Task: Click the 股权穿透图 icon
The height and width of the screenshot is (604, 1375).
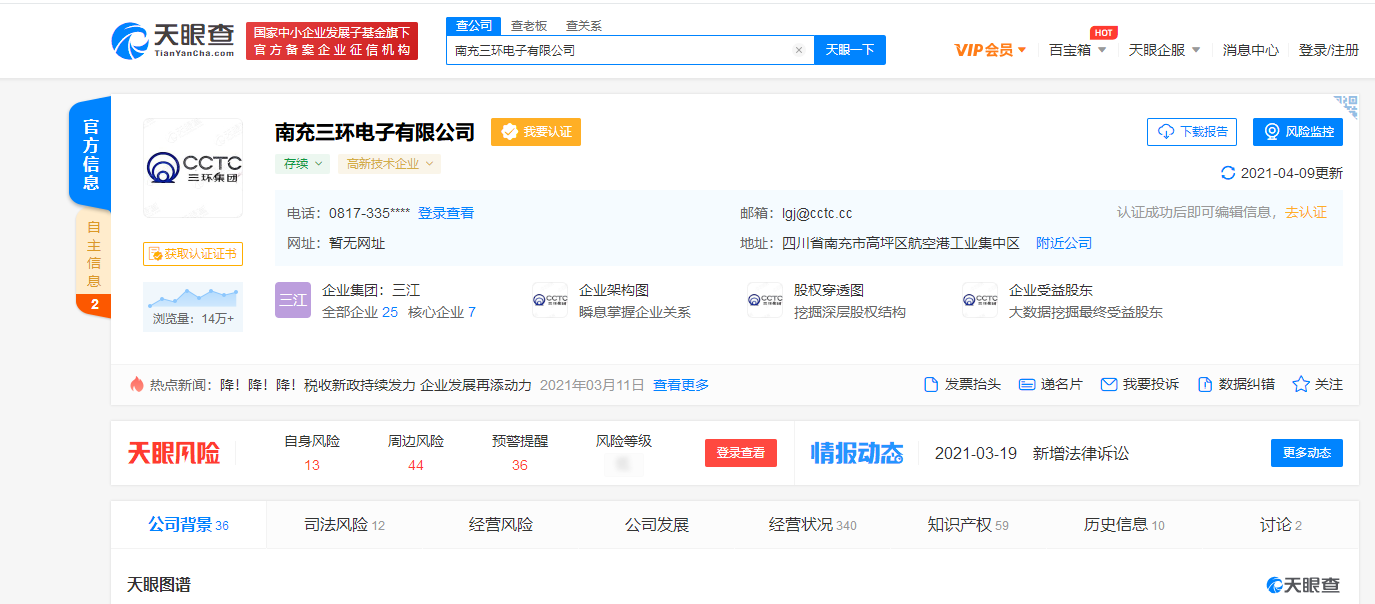Action: (x=765, y=300)
